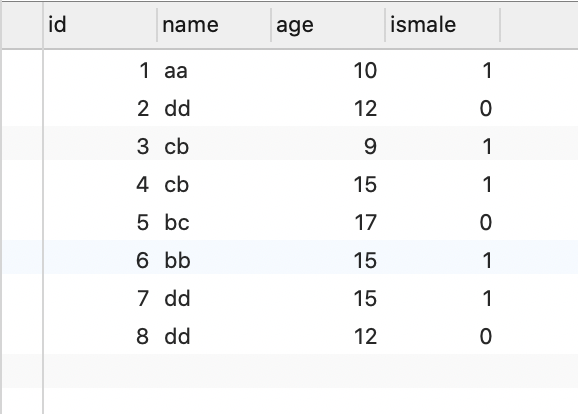Image resolution: width=578 pixels, height=414 pixels.
Task: Click the empty row below id 8
Action: pyautogui.click(x=290, y=371)
